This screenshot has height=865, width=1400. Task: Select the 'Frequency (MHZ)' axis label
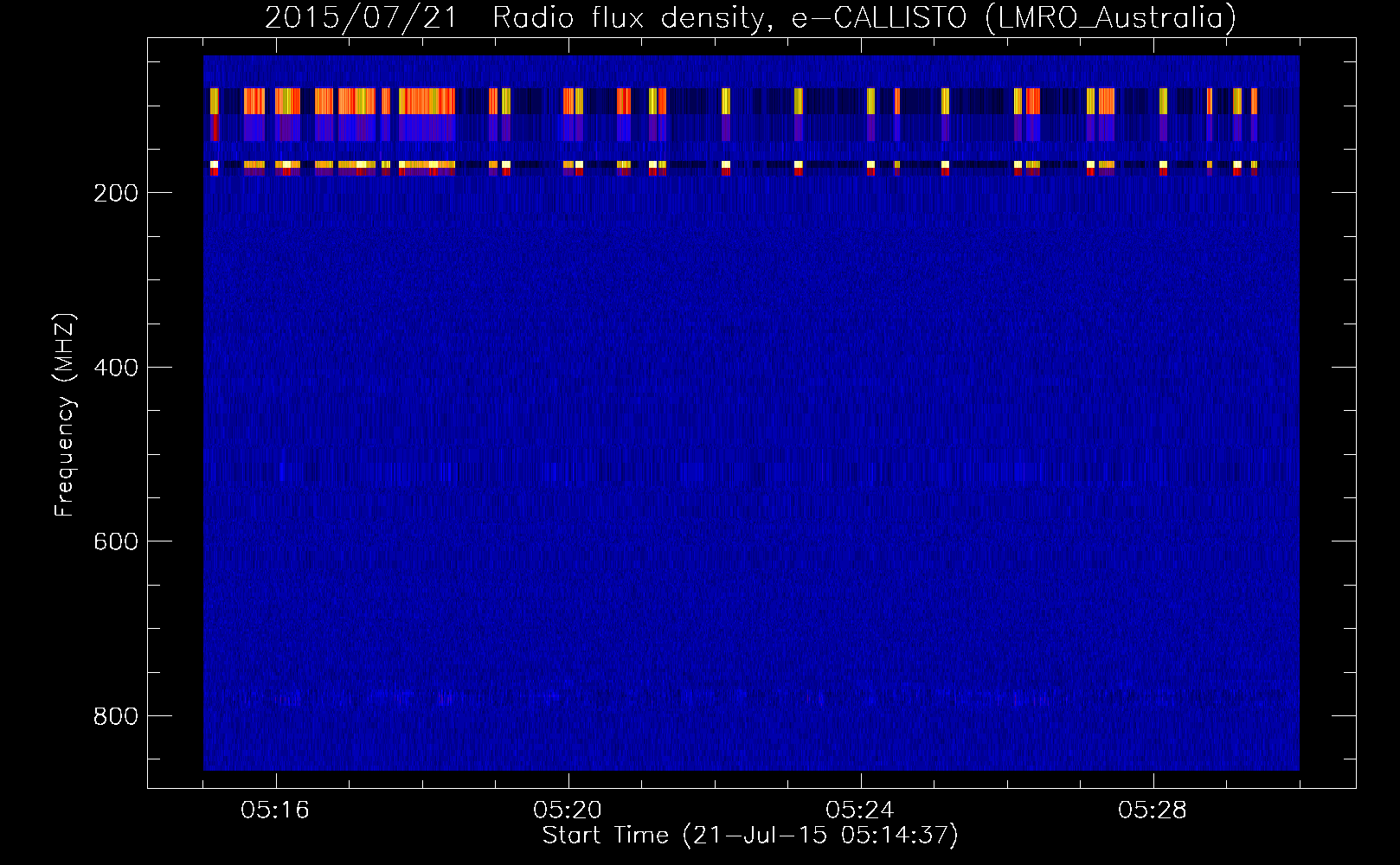65,414
